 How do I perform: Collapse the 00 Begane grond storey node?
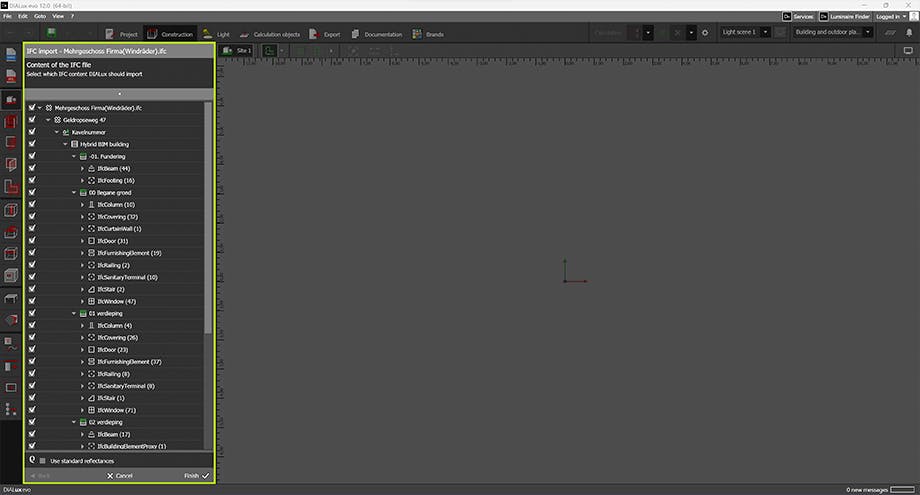point(74,192)
